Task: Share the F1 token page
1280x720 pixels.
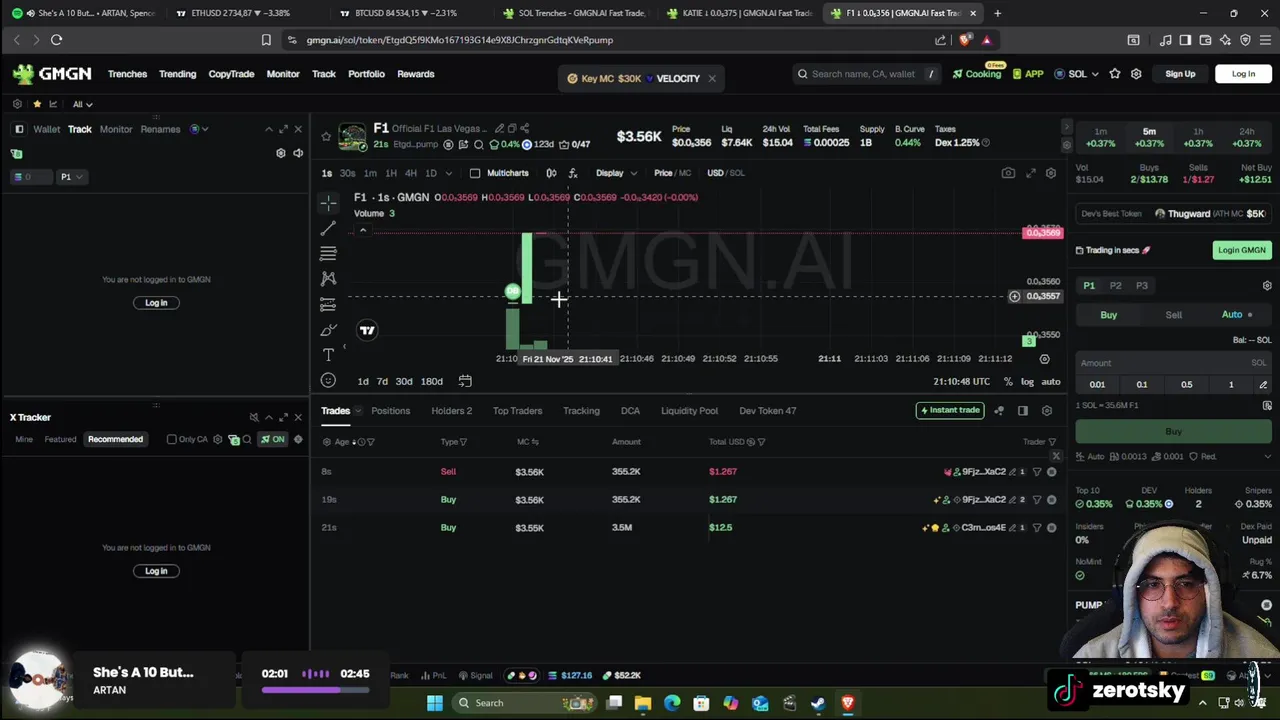Action: 524,129
